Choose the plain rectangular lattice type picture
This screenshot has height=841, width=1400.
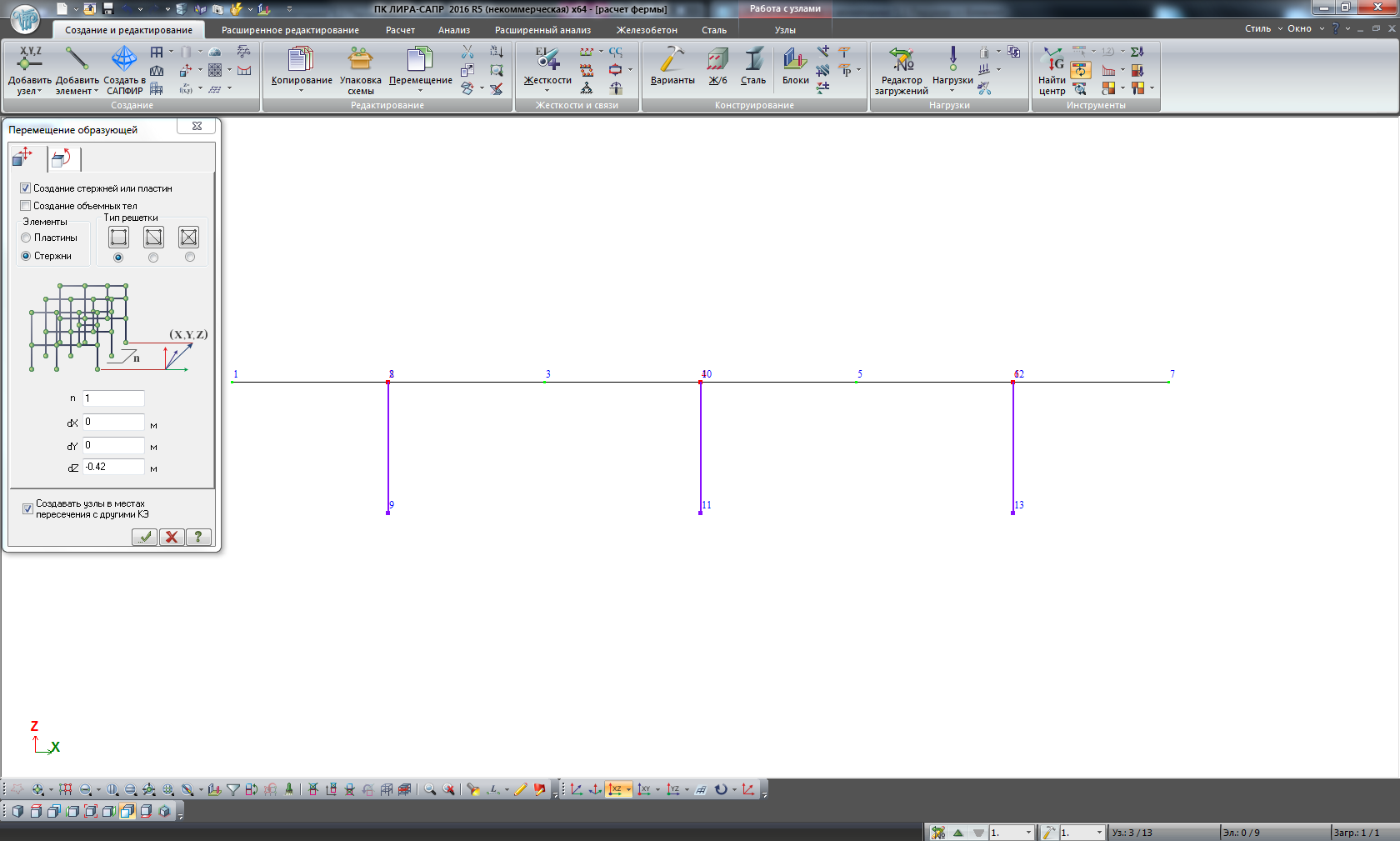pos(118,238)
